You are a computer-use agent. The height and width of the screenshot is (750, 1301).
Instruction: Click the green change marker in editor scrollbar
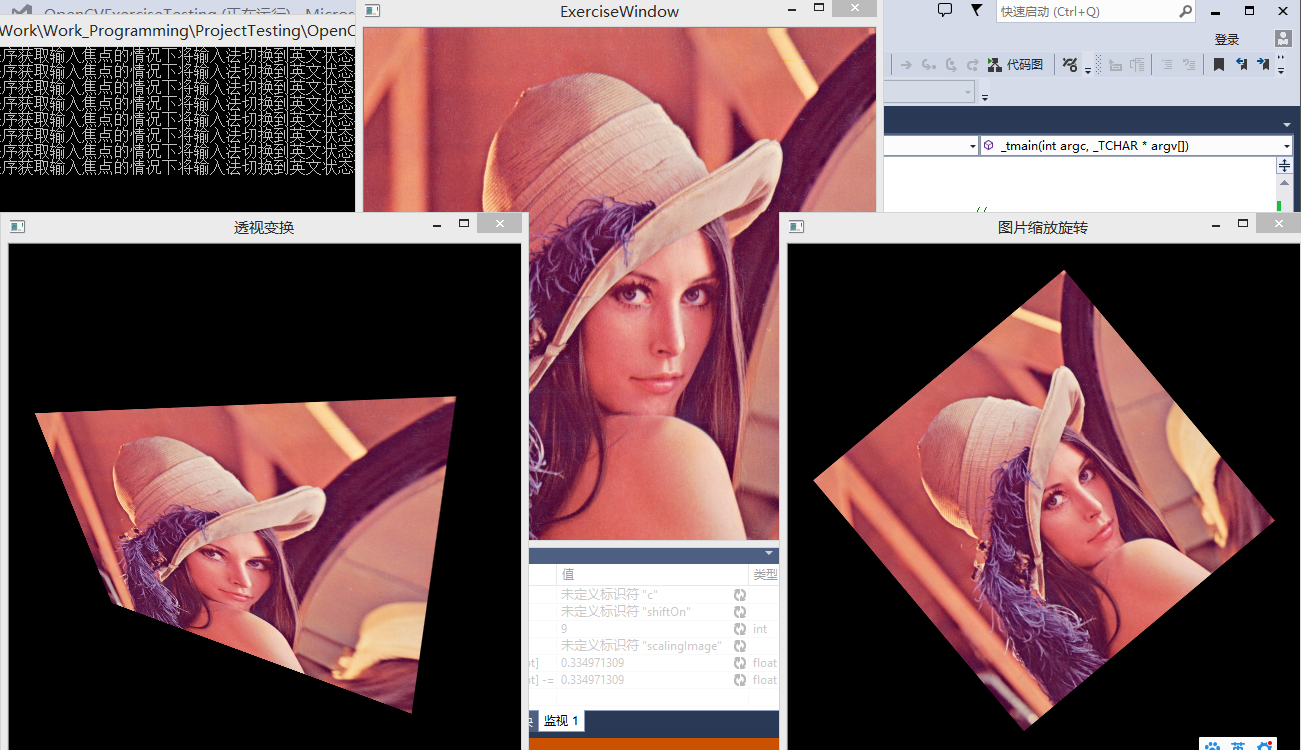(x=1279, y=207)
